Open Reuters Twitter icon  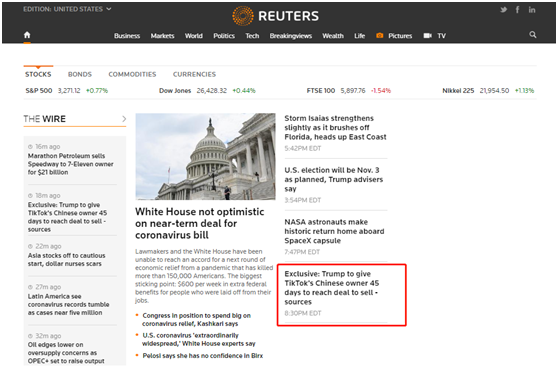503,10
